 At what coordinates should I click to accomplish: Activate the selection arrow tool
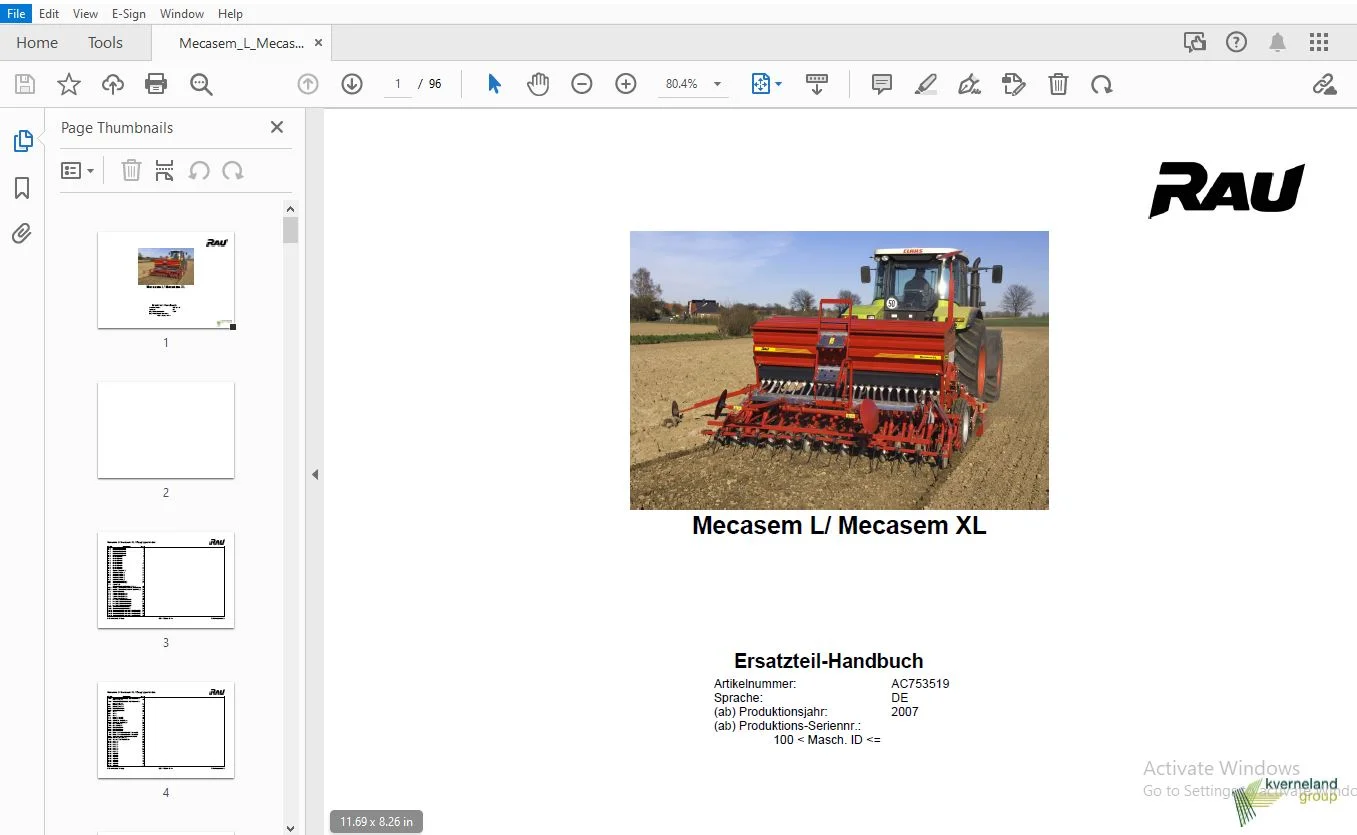point(494,85)
